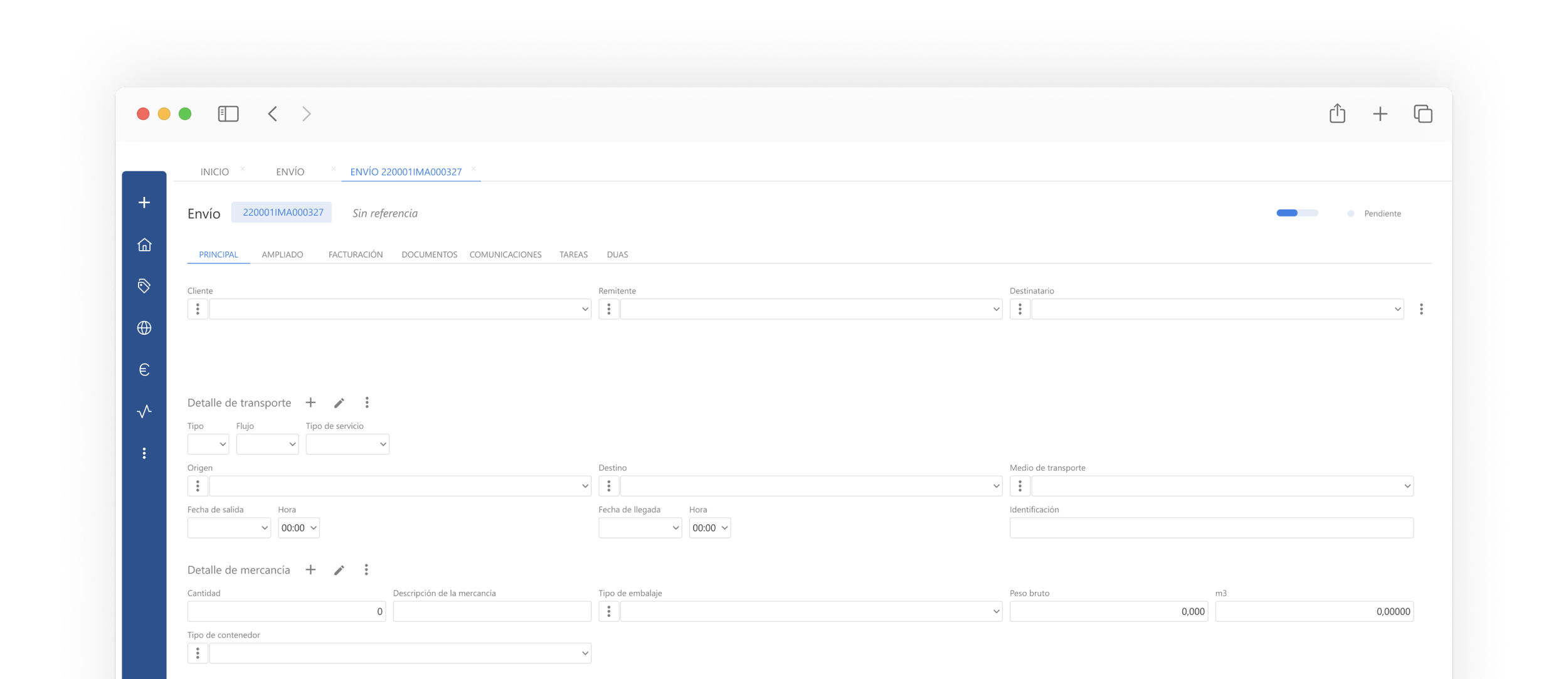Open the Fecha de llegada date picker
Viewport: 1568px width, 679px height.
[x=640, y=528]
